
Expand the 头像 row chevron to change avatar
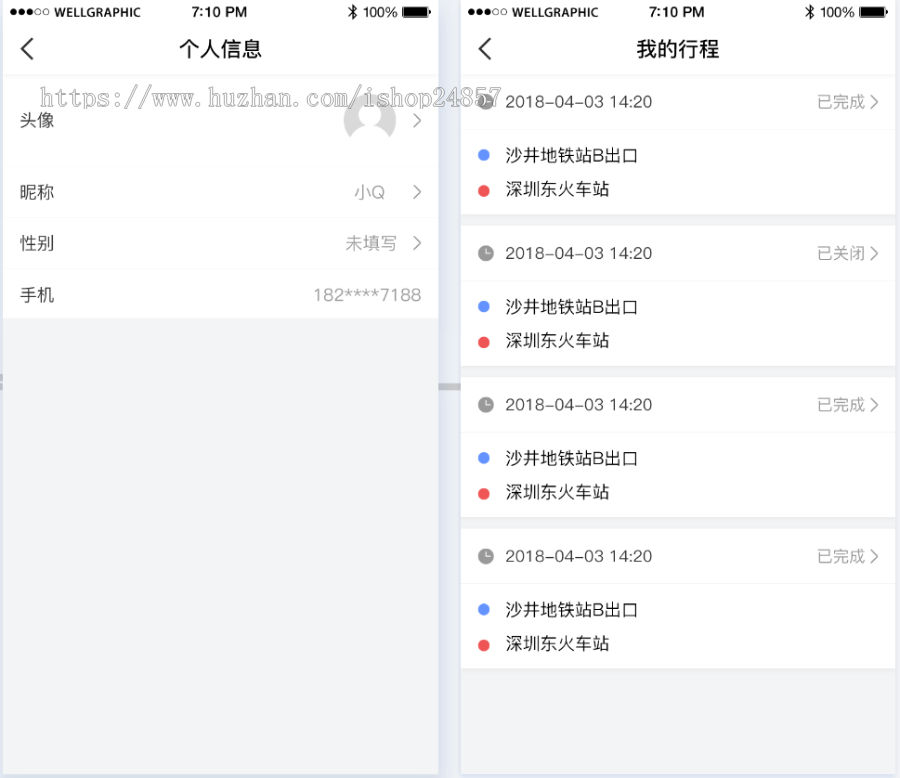[x=419, y=120]
